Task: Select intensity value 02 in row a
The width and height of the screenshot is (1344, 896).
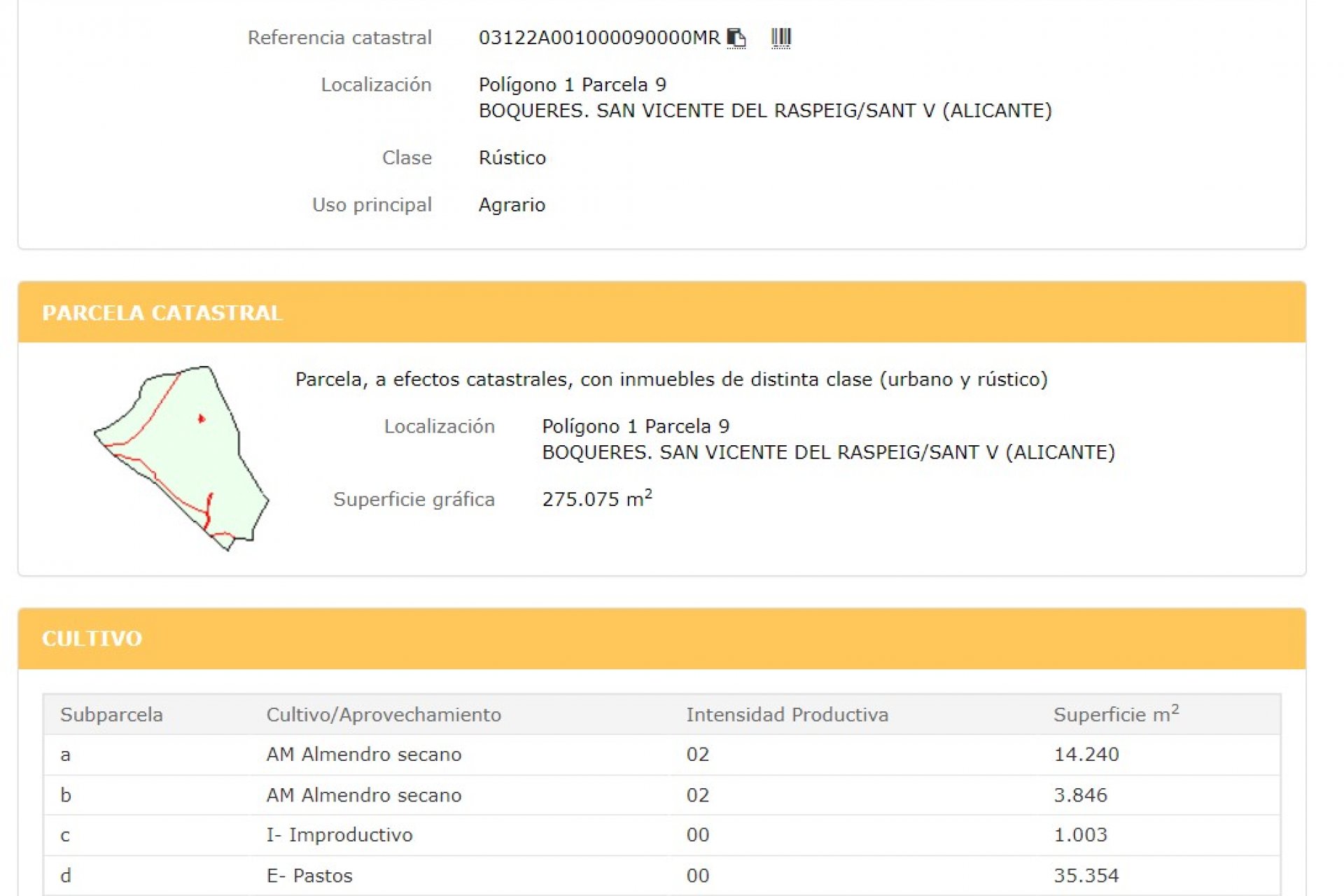Action: point(698,755)
